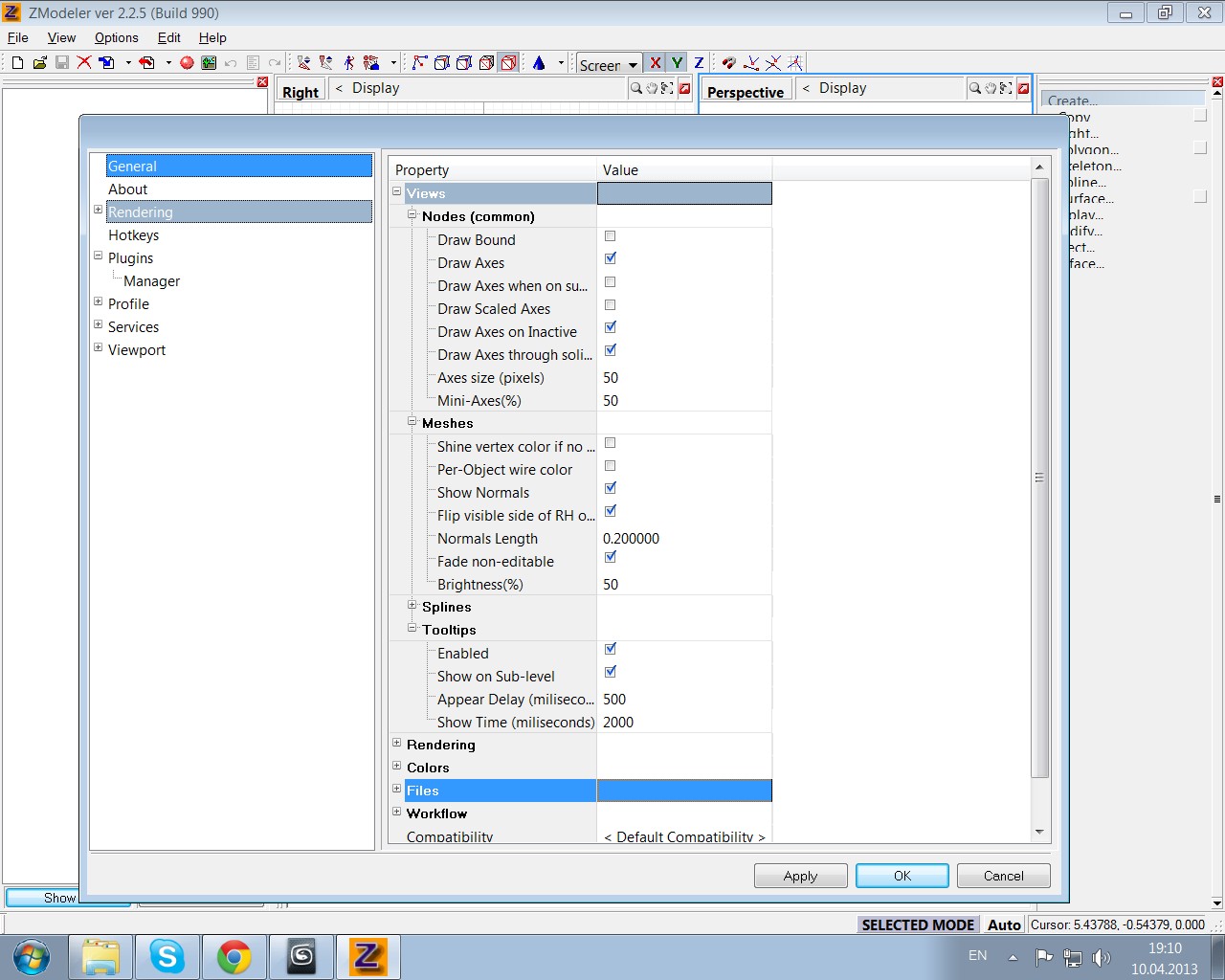Screen dimensions: 1225x980
Task: Open the File menu
Action: [x=18, y=37]
